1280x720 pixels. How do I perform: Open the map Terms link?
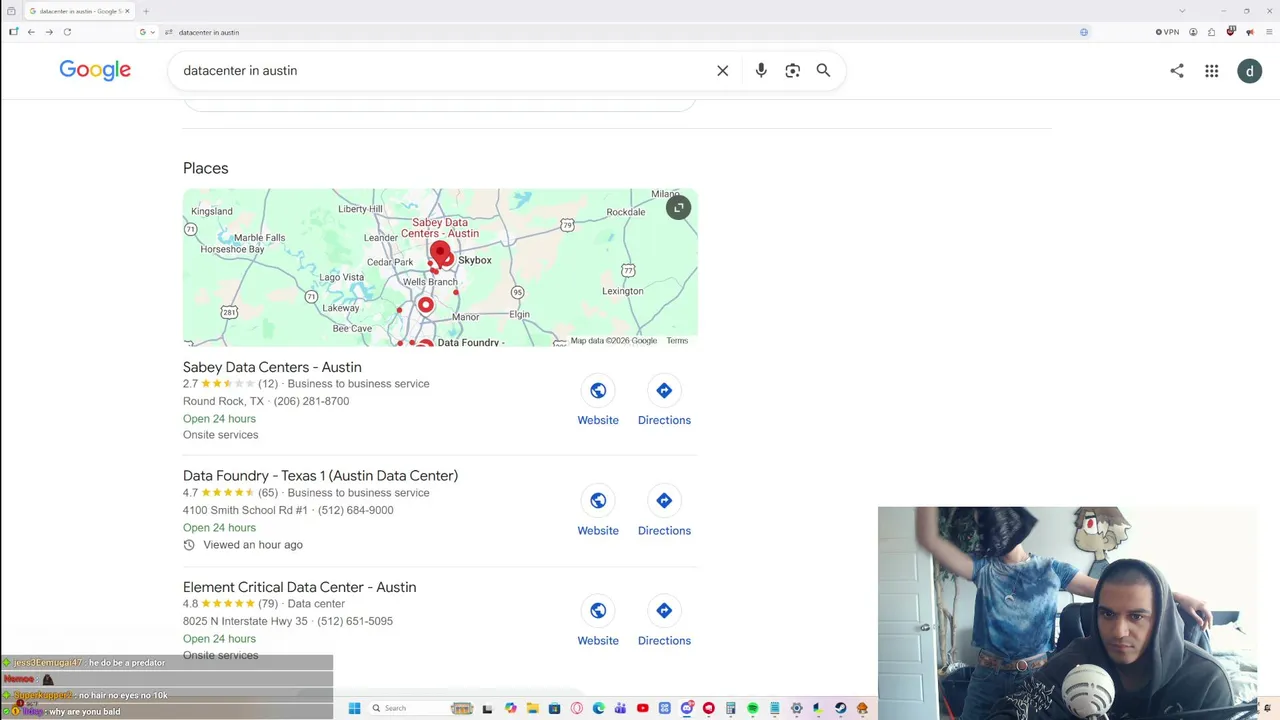(677, 341)
